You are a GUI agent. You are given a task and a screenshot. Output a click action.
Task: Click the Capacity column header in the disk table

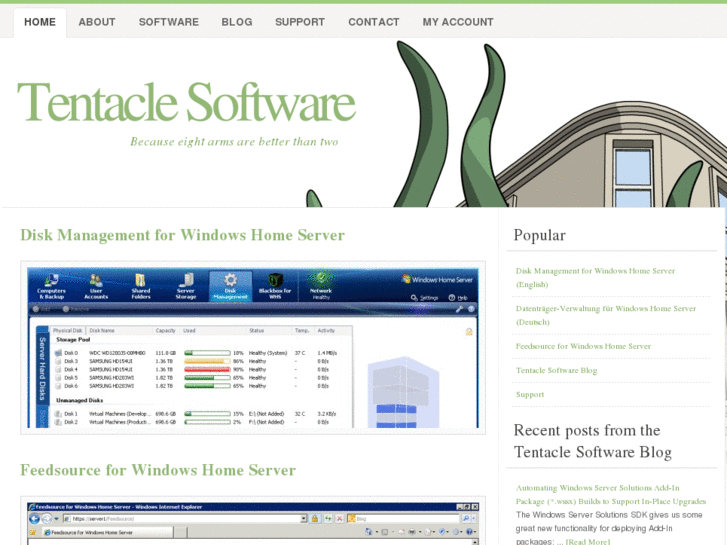pyautogui.click(x=166, y=331)
